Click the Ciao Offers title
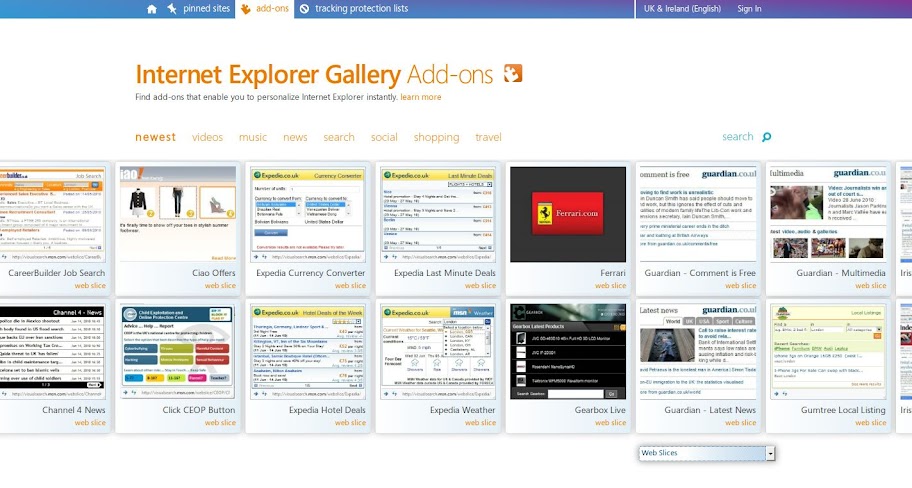 (213, 273)
